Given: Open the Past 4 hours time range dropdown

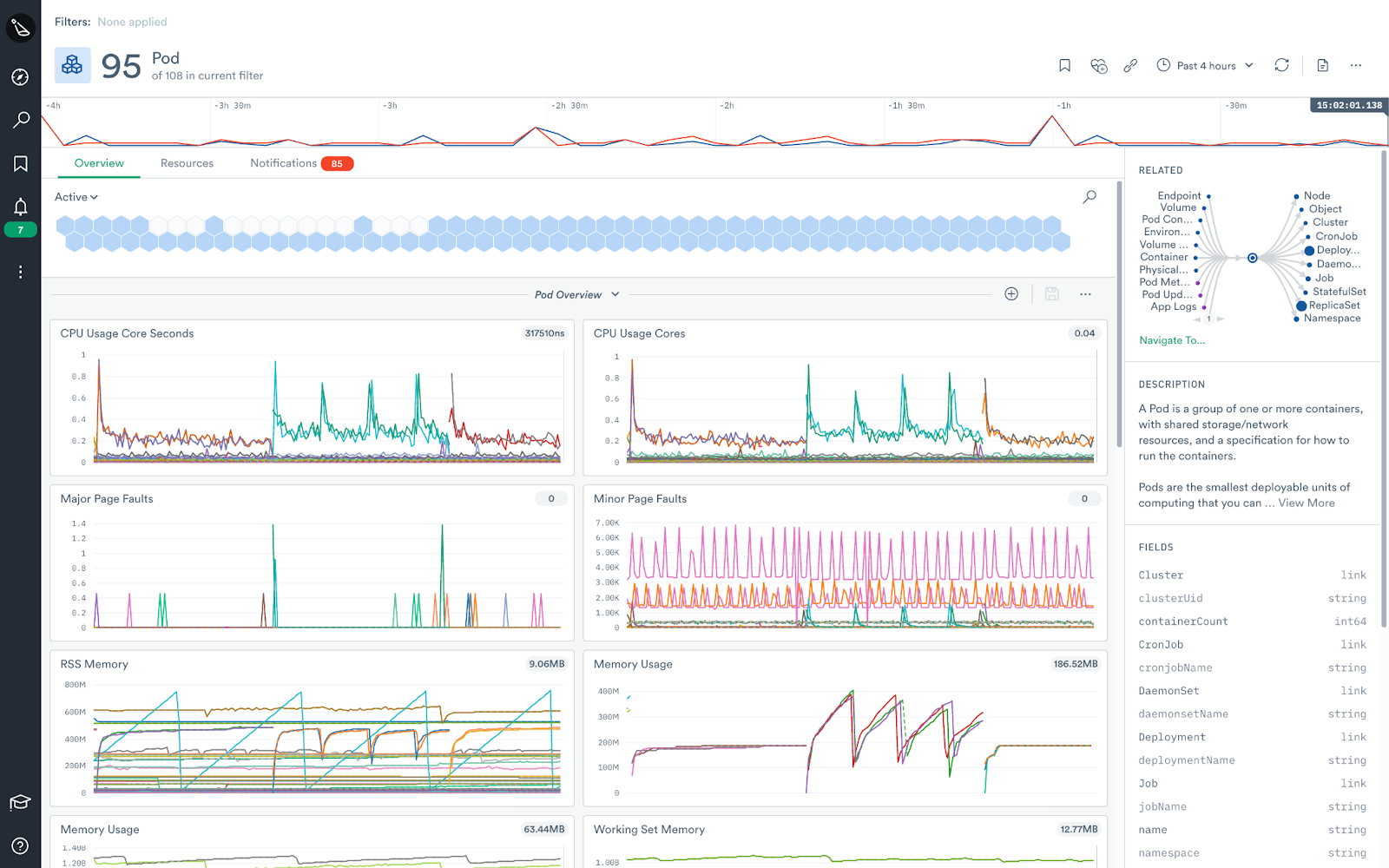Looking at the screenshot, I should (x=1206, y=66).
